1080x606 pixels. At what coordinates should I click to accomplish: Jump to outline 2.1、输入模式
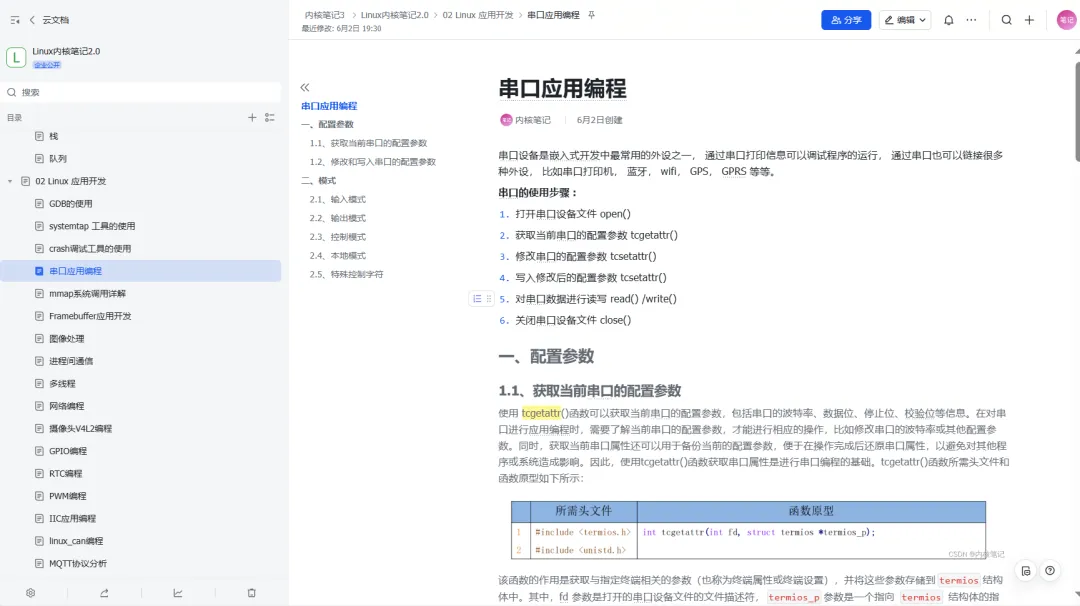click(x=338, y=200)
